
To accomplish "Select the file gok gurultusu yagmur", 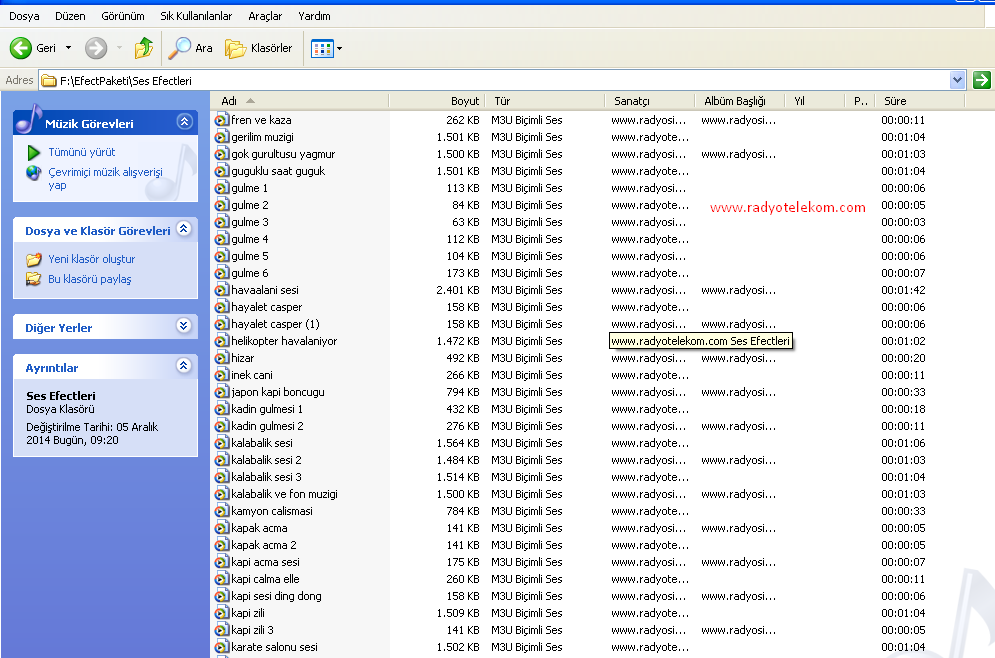I will tap(283, 154).
